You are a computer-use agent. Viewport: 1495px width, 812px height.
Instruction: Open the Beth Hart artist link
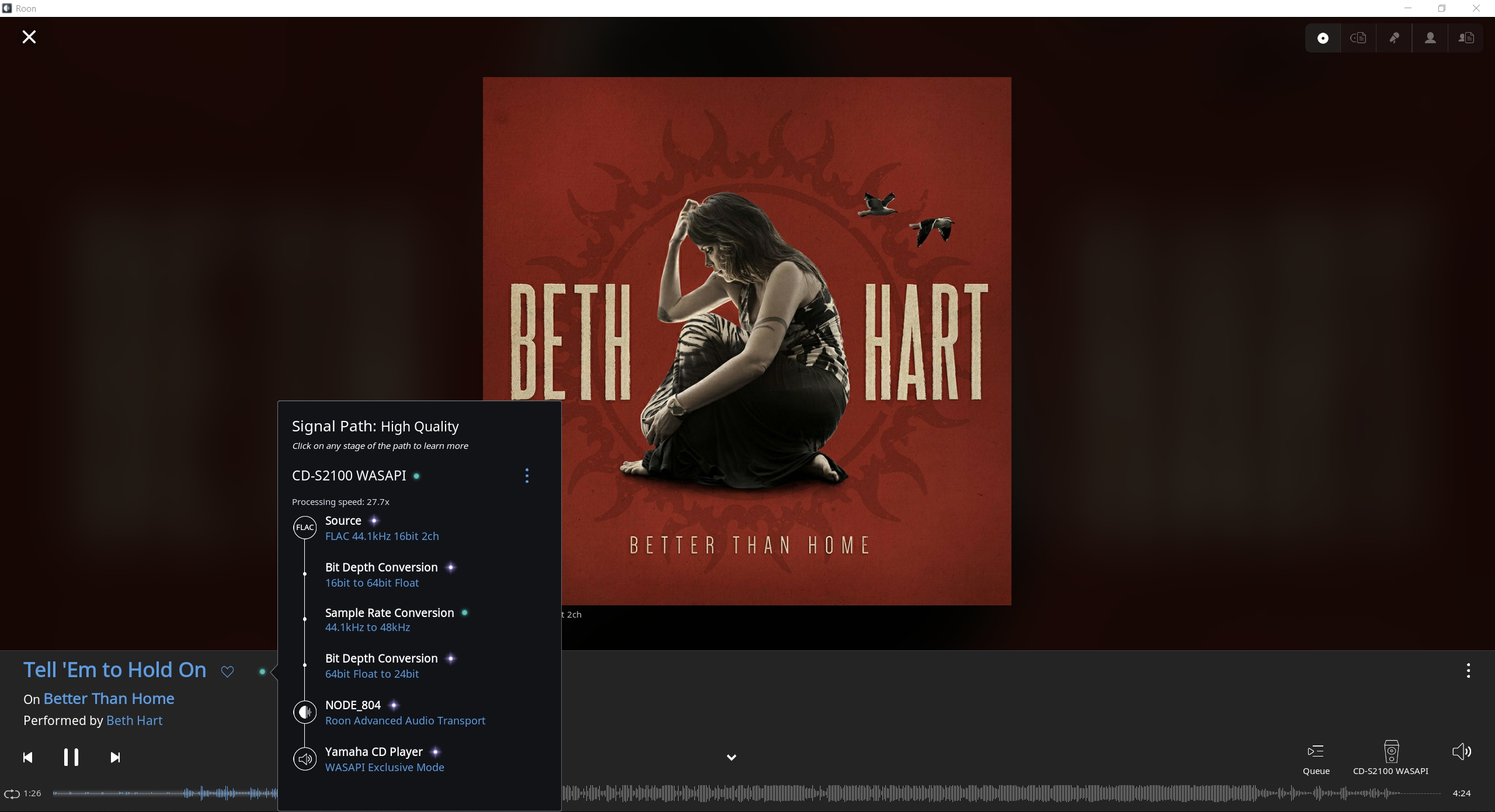click(x=134, y=720)
